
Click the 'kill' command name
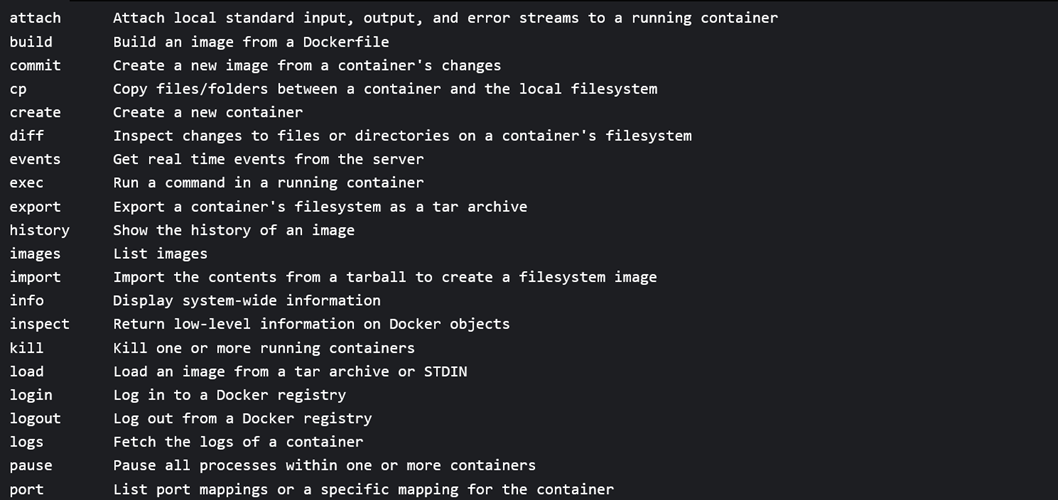point(27,348)
